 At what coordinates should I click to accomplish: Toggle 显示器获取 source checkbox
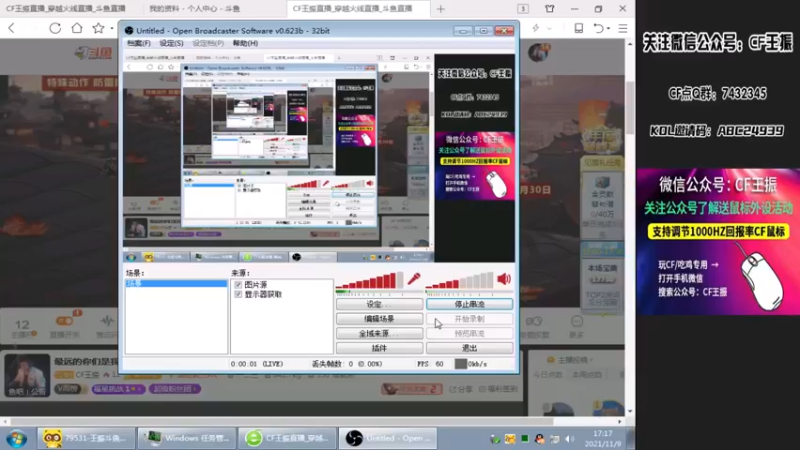pos(238,294)
